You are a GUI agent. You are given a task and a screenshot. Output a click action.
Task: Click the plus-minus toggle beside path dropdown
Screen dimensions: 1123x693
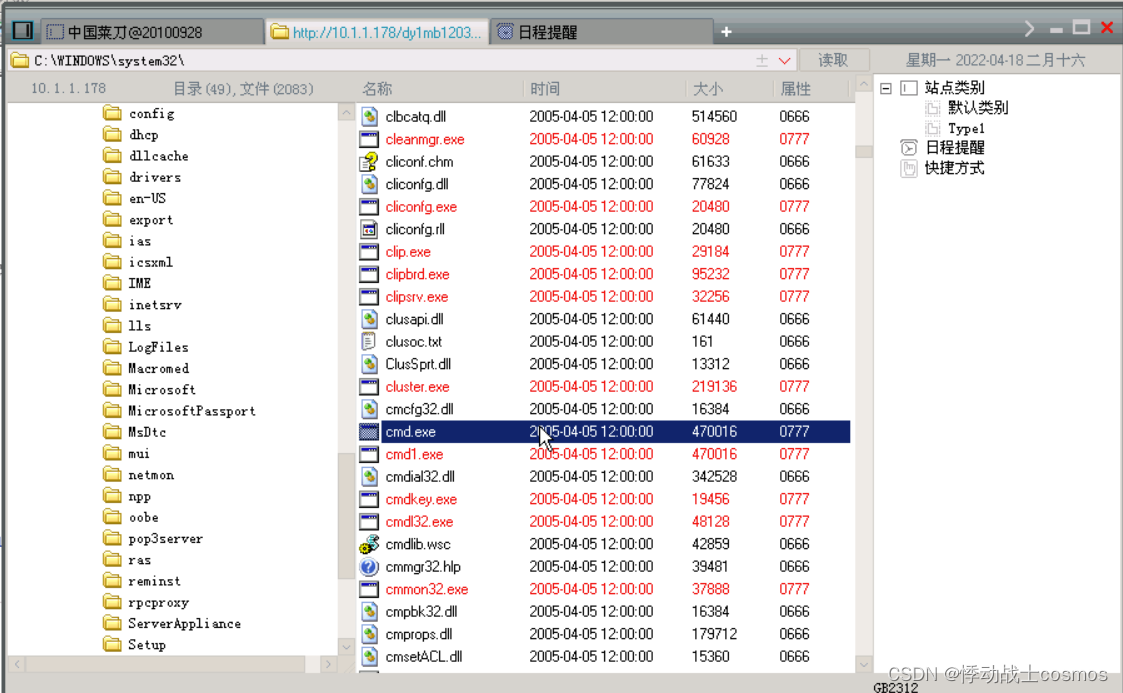pyautogui.click(x=761, y=61)
